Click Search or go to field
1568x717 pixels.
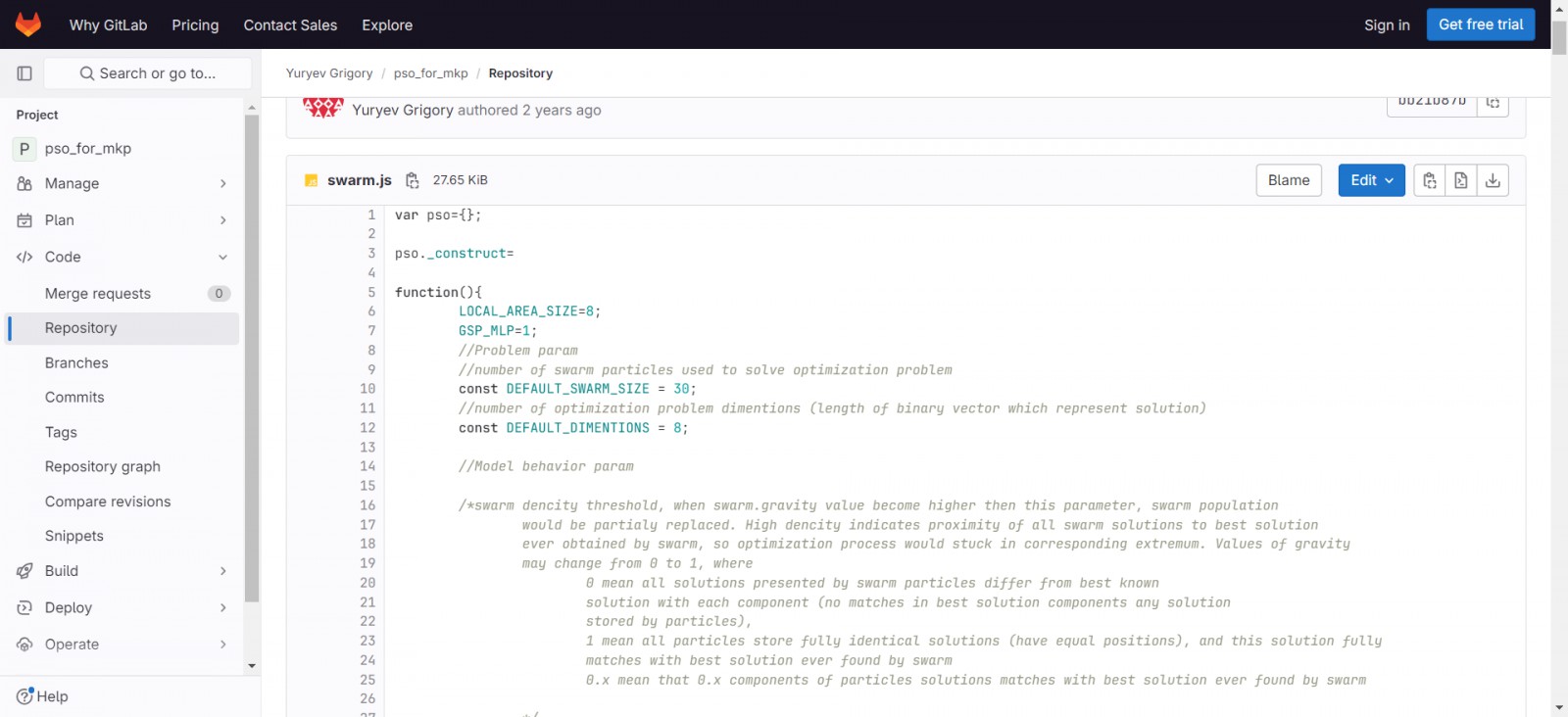(x=148, y=73)
